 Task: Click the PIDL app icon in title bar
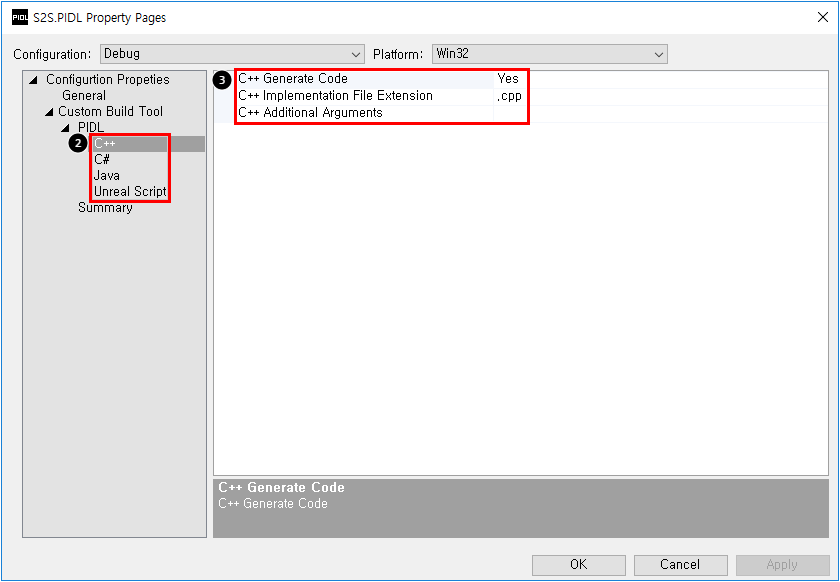pos(19,17)
